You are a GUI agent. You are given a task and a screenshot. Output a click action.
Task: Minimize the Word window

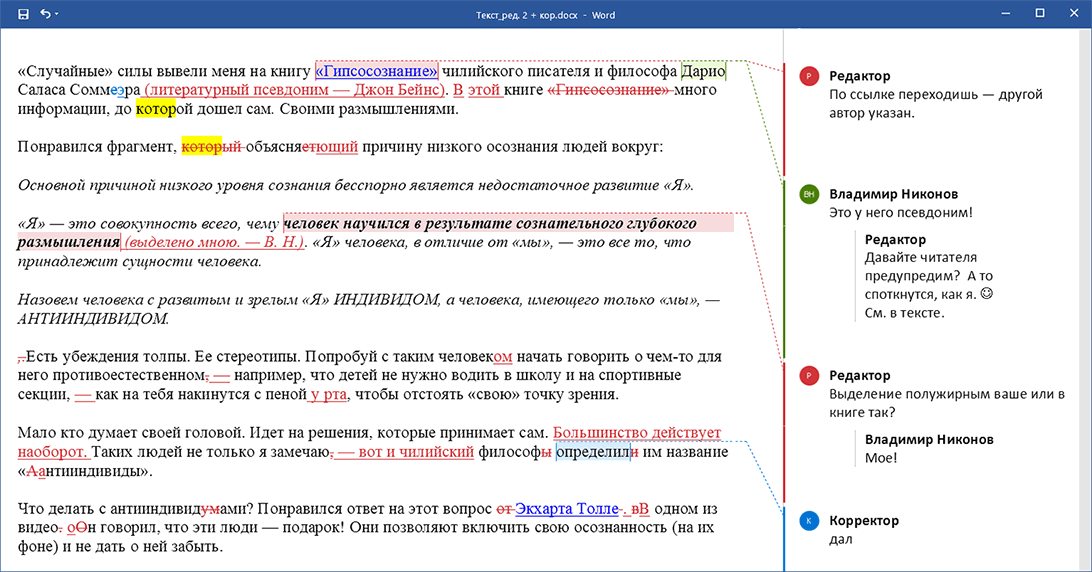1006,14
